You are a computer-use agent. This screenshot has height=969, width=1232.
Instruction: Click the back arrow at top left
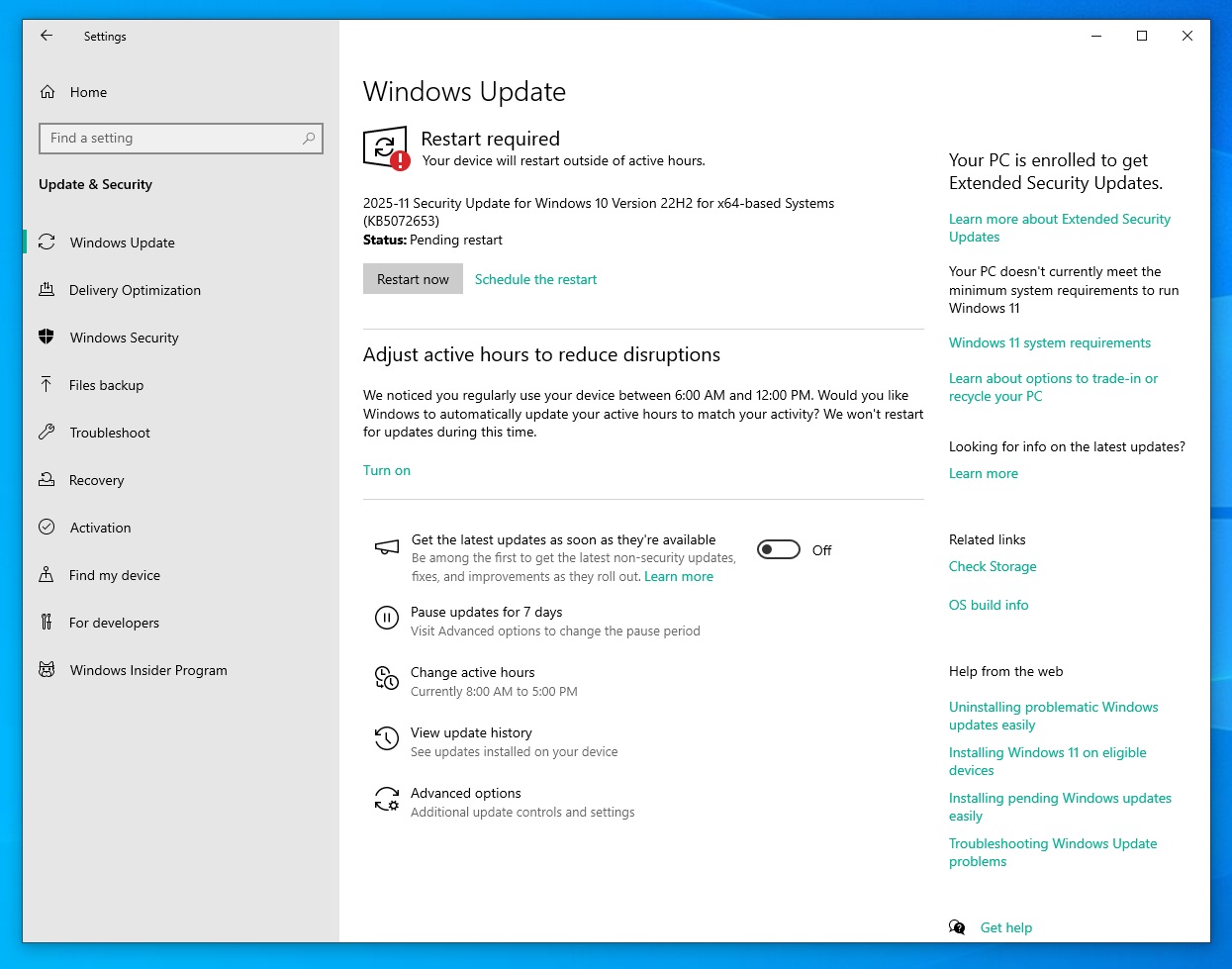[47, 36]
